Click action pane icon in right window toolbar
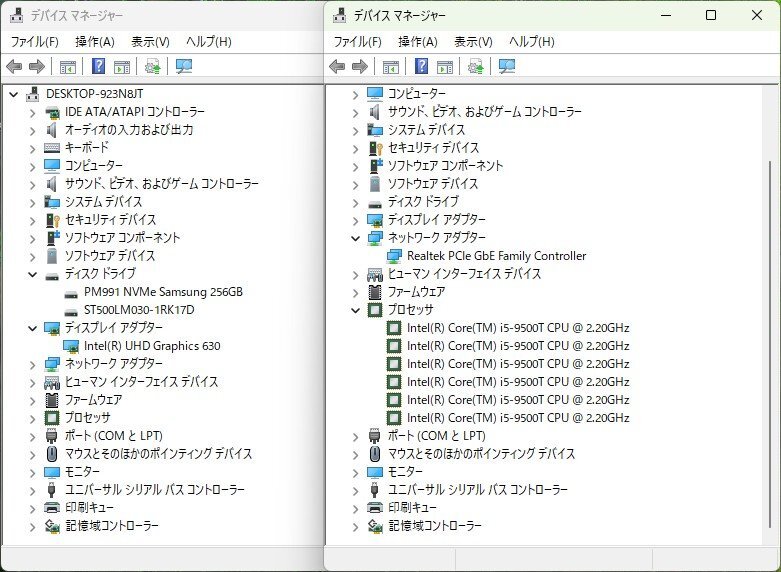Screen dimensions: 781x572 click(x=445, y=66)
